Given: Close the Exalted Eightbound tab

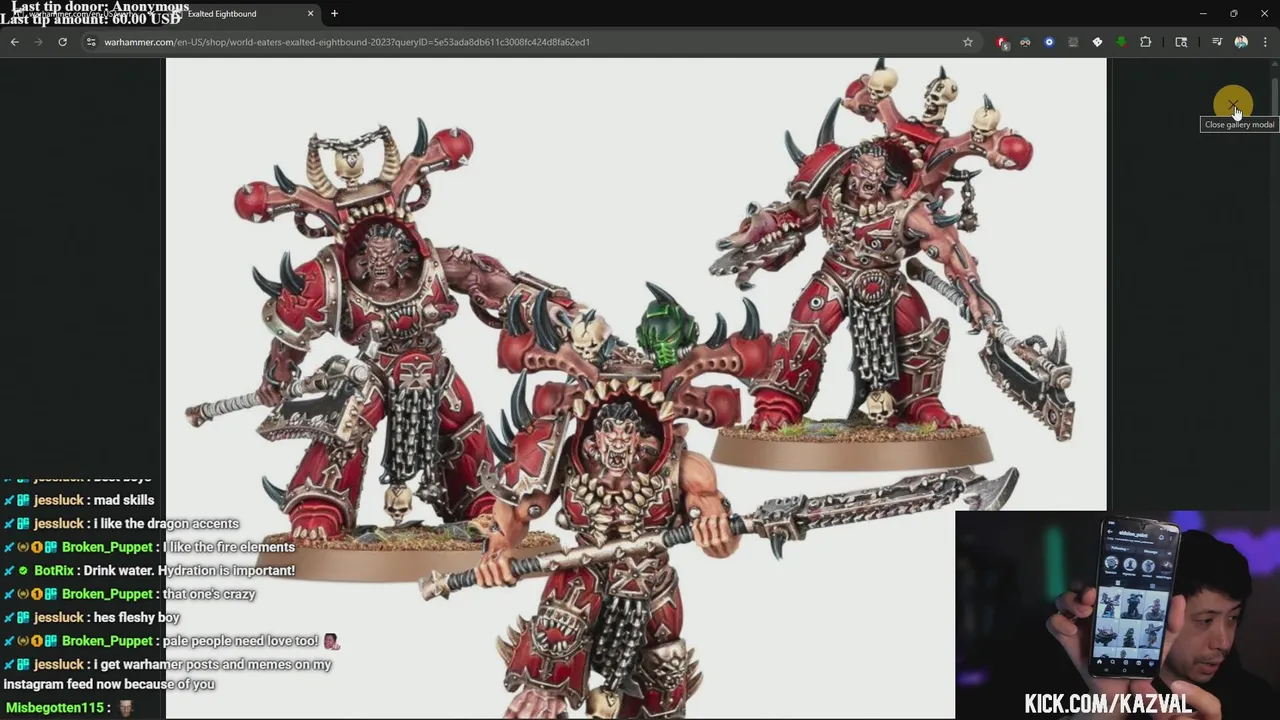Looking at the screenshot, I should [310, 14].
